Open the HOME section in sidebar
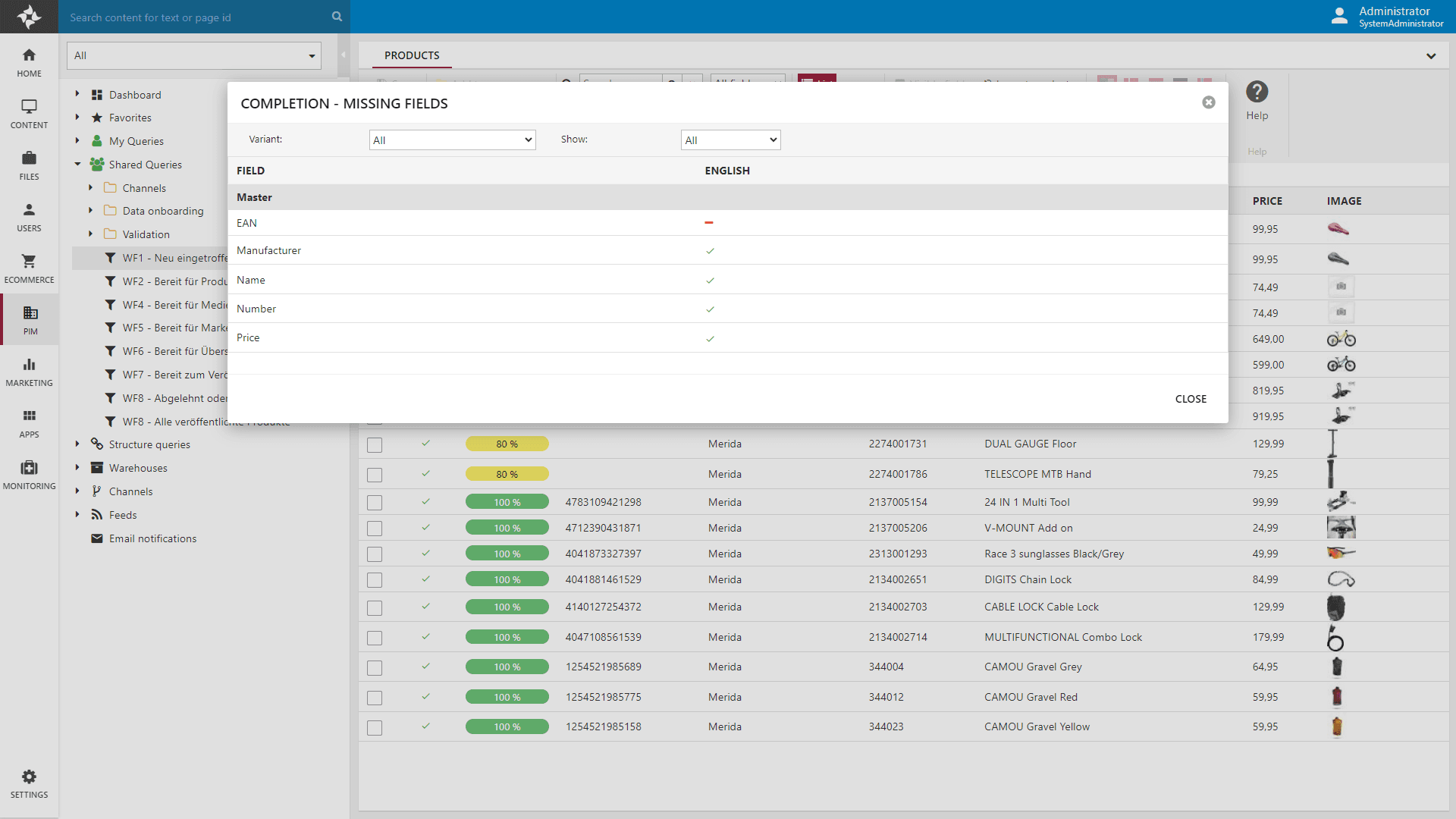Viewport: 1456px width, 819px height. coord(29,62)
